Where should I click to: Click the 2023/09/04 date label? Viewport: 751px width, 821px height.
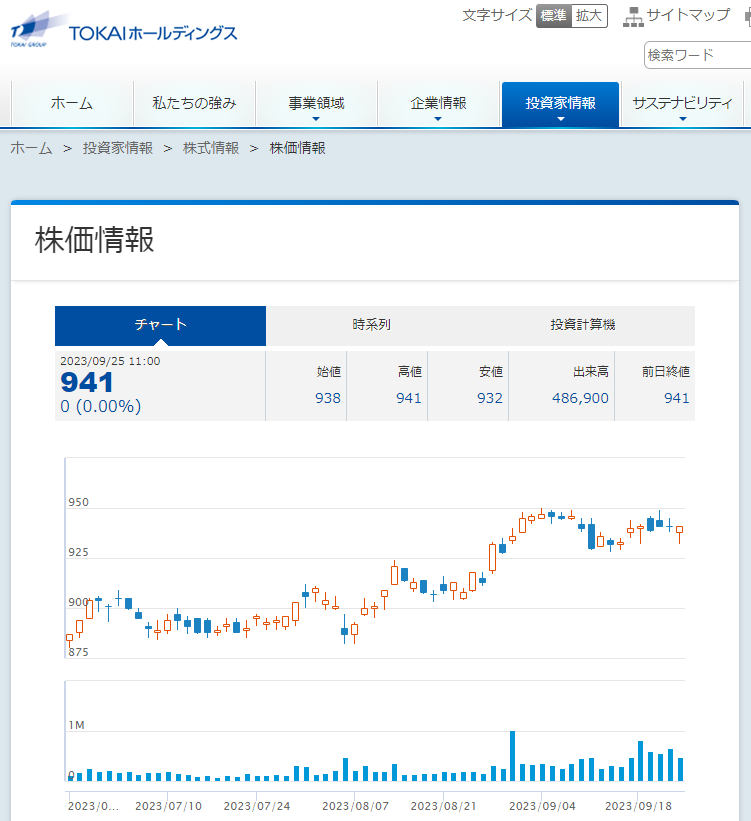[x=542, y=806]
